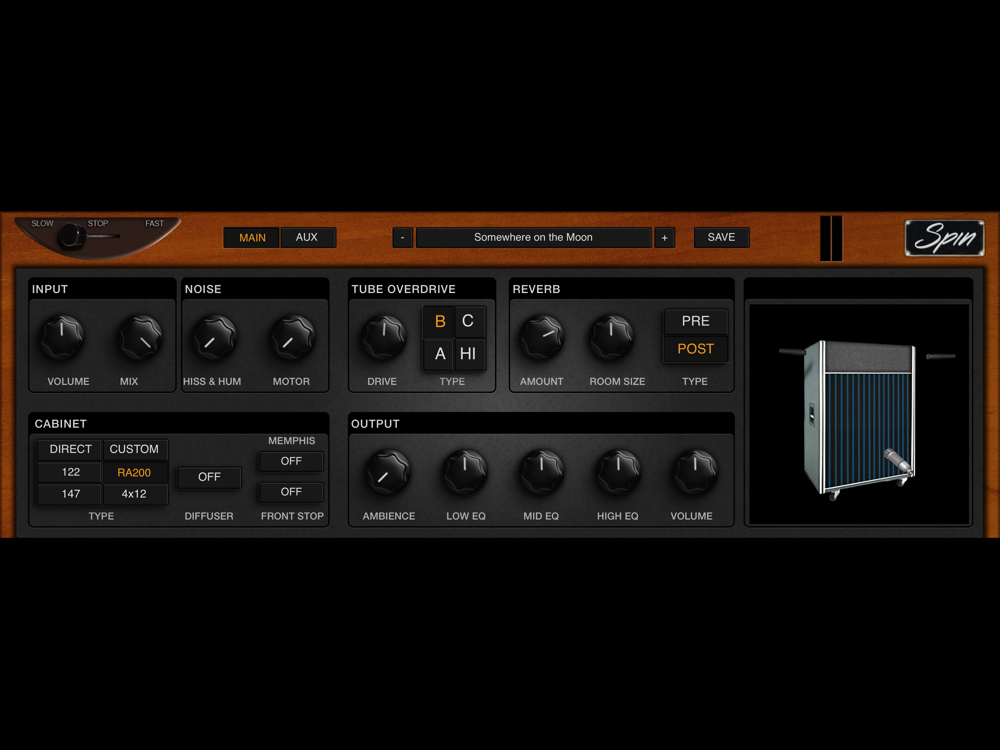Click the Spin logo badge
Image resolution: width=1000 pixels, height=750 pixels.
pos(944,238)
